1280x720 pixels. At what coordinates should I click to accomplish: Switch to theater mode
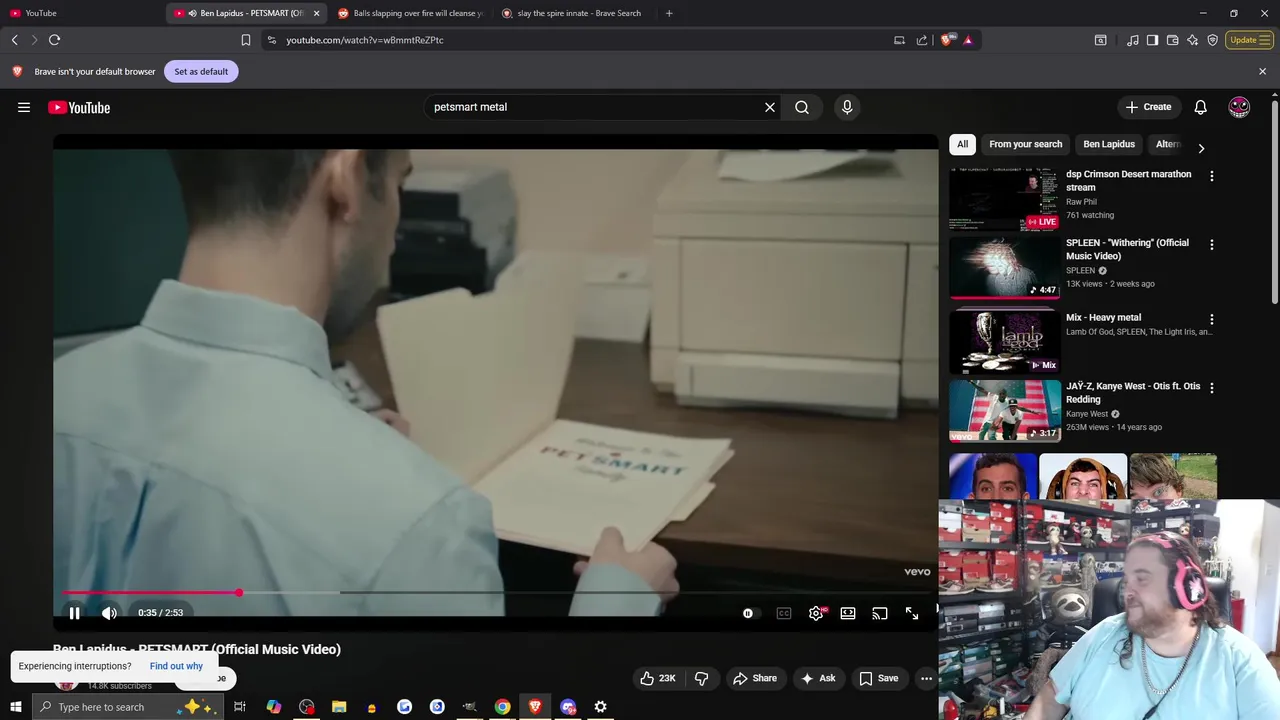click(x=848, y=613)
